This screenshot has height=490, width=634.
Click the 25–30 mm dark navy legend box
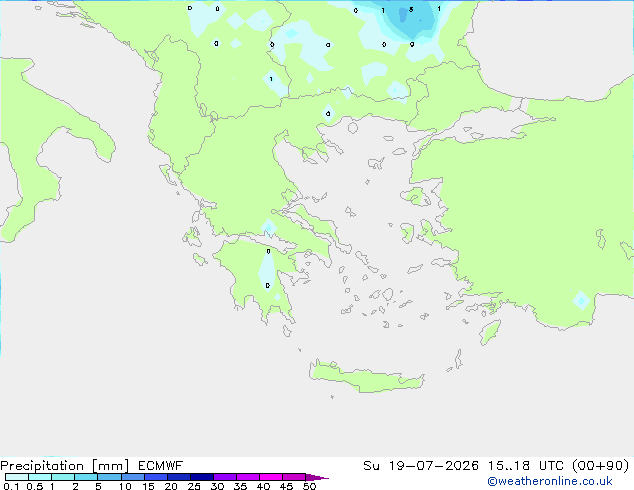coord(201,477)
